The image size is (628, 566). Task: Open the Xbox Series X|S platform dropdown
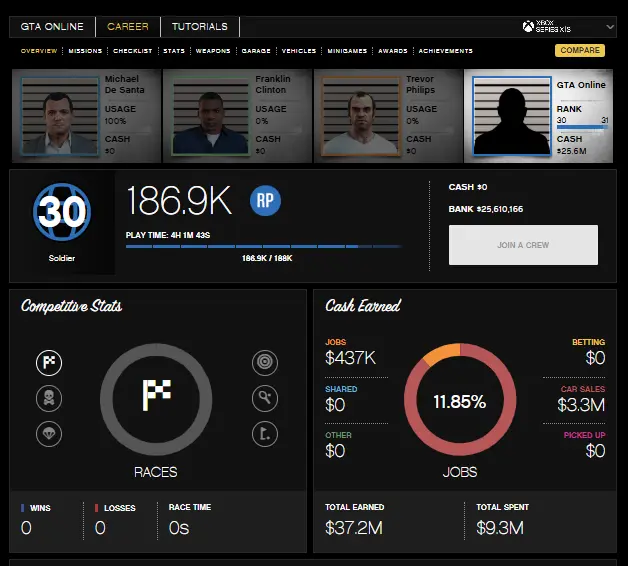pos(568,27)
